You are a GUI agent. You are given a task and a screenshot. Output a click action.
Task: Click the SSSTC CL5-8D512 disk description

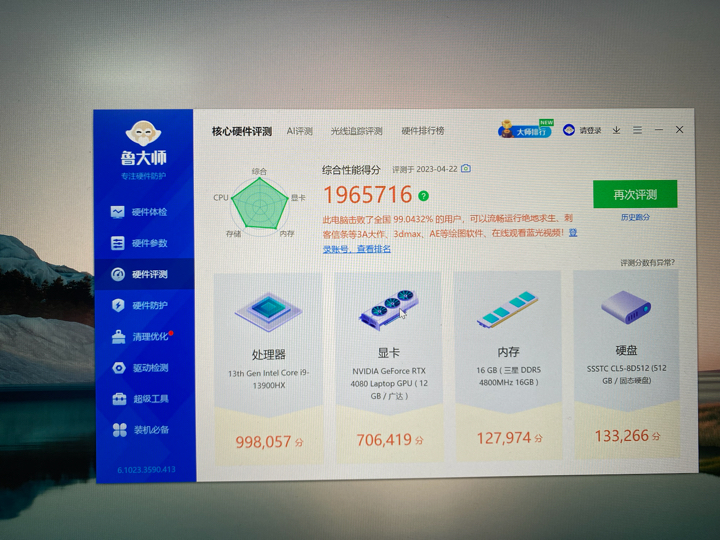point(626,374)
